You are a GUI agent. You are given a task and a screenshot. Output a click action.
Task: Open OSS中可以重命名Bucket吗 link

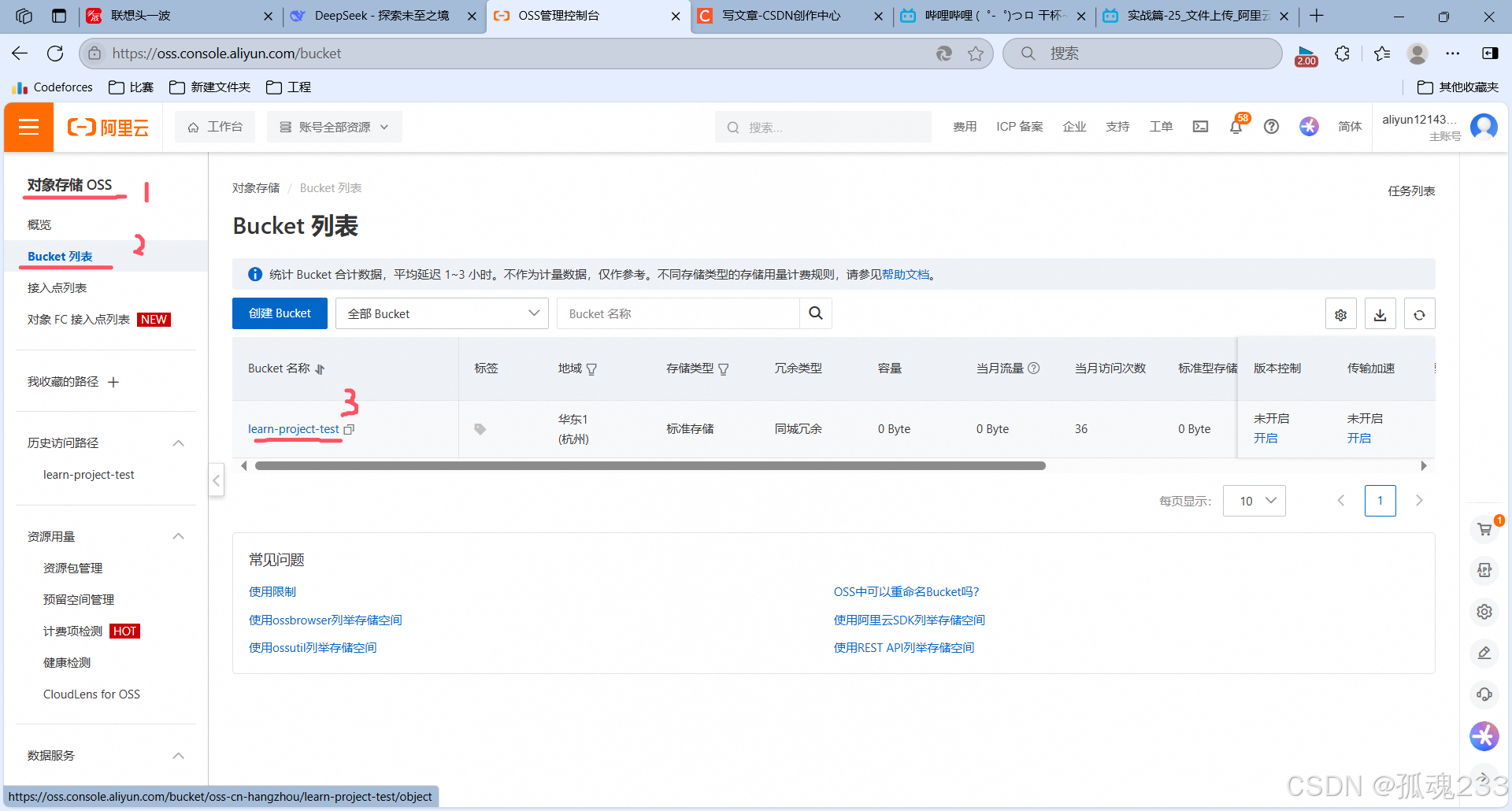[x=906, y=592]
